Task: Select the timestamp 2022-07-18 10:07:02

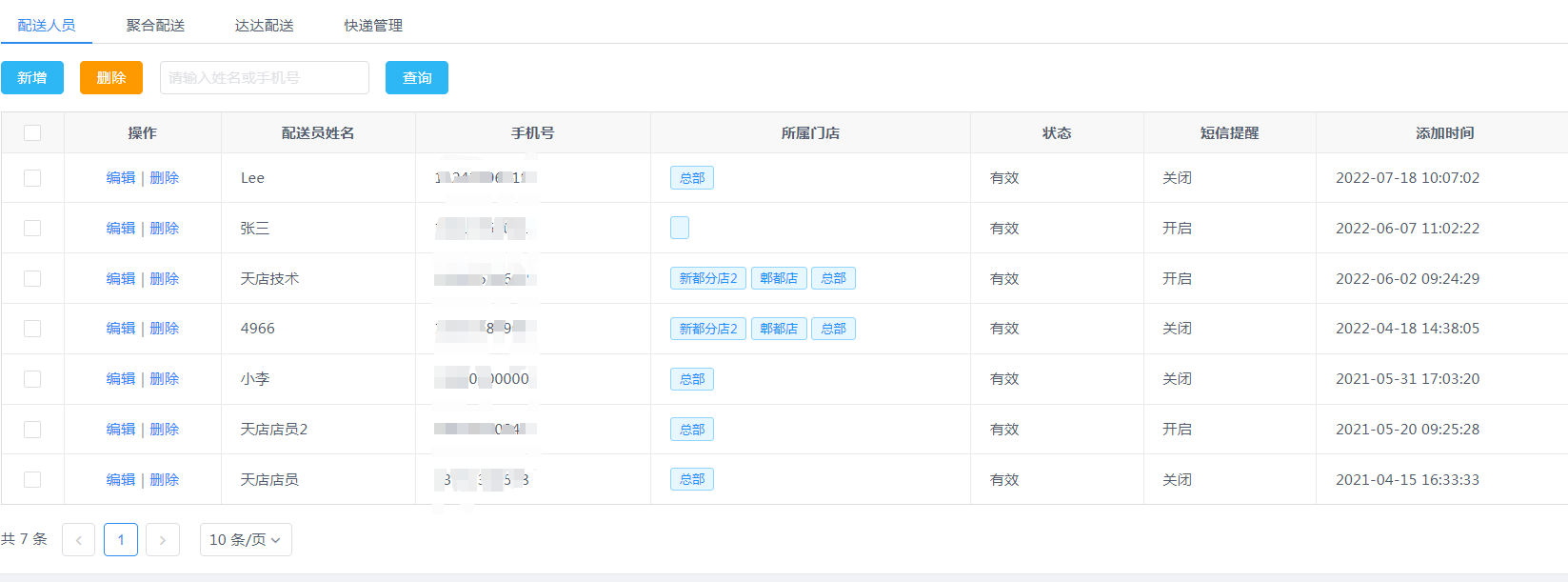Action: pos(1407,178)
